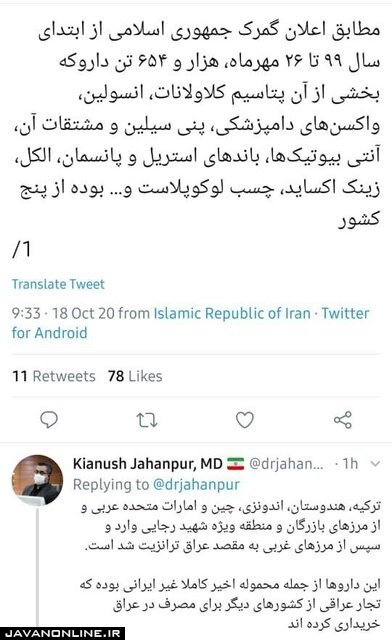Click the Translate Tweet link
The width and height of the screenshot is (392, 640).
point(58,284)
